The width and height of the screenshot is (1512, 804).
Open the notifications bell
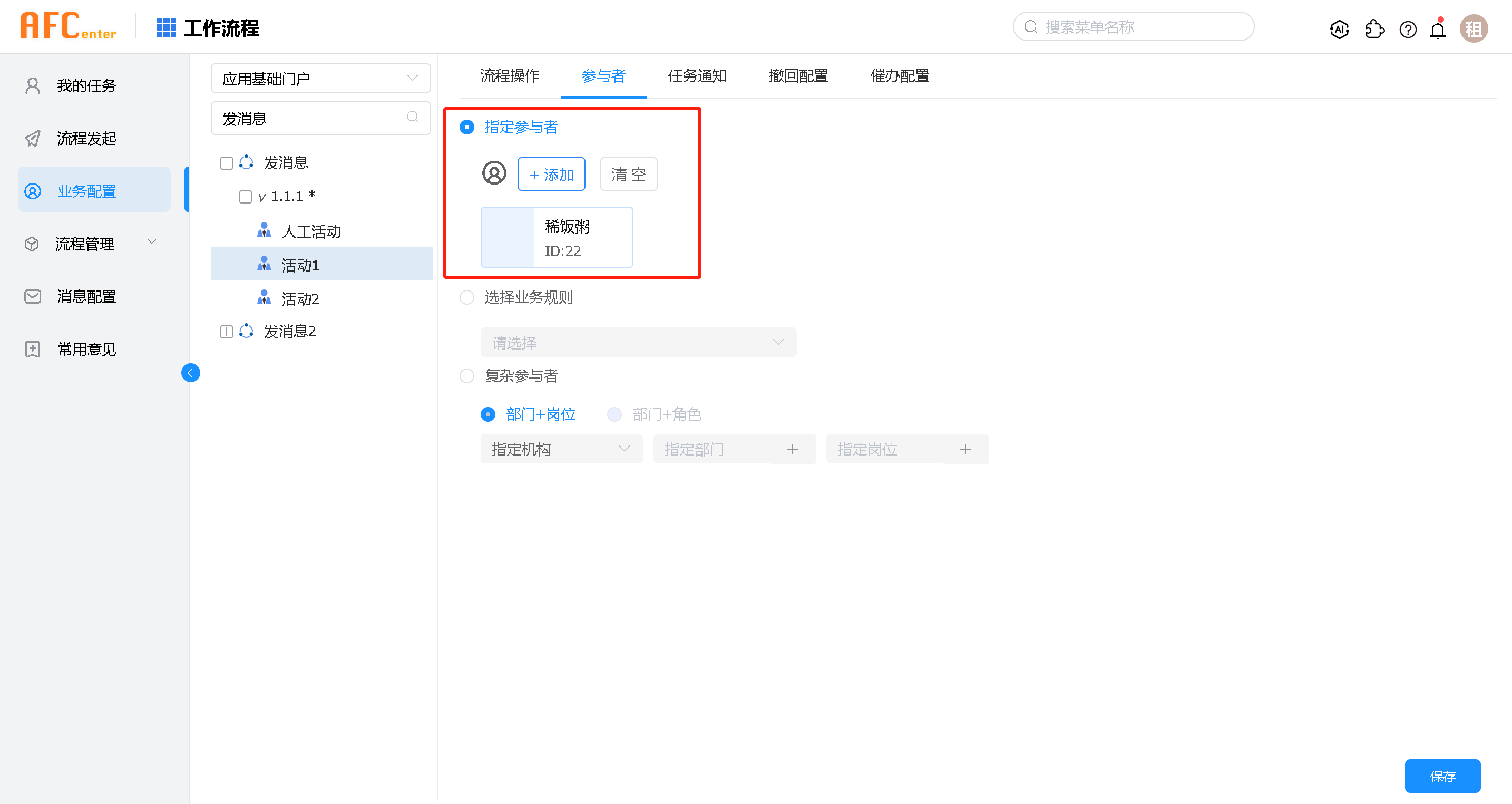(1438, 29)
